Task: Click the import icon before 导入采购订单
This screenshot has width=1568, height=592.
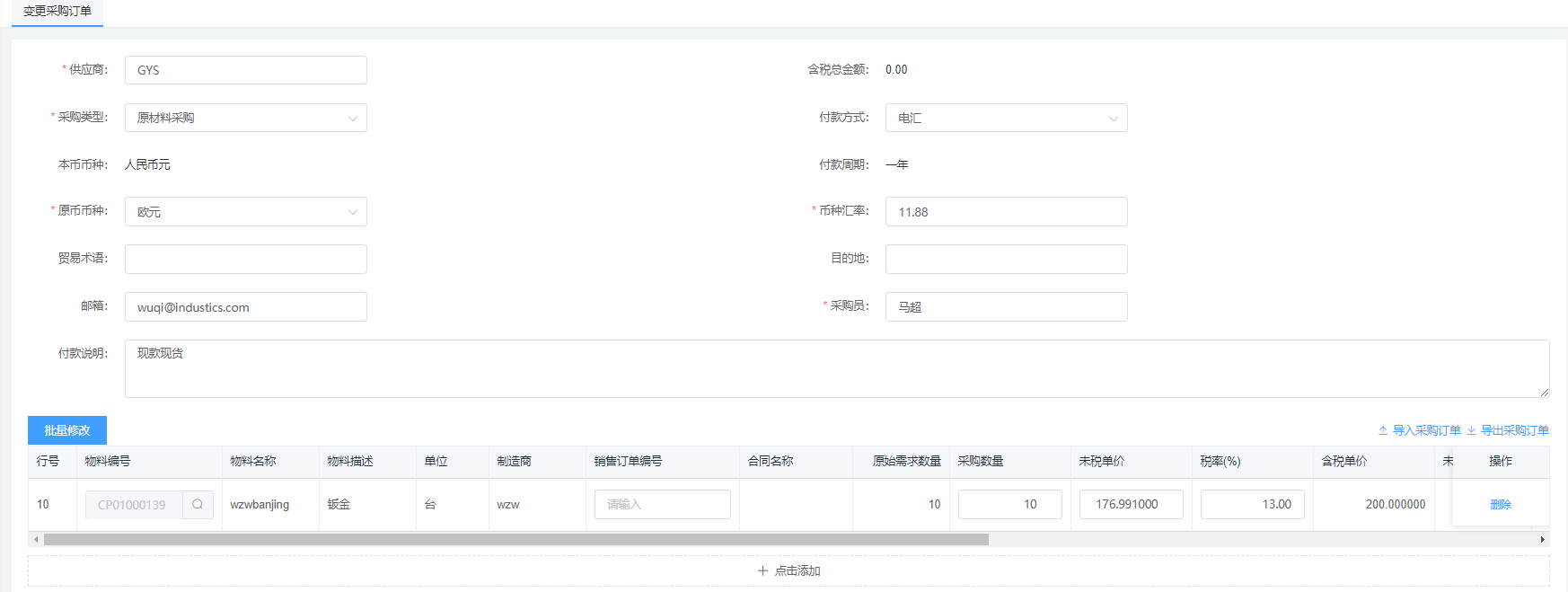Action: point(1383,430)
